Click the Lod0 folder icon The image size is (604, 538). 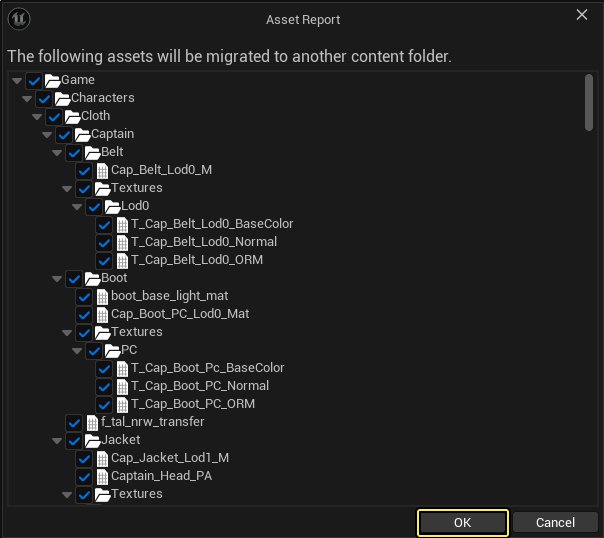pos(112,207)
